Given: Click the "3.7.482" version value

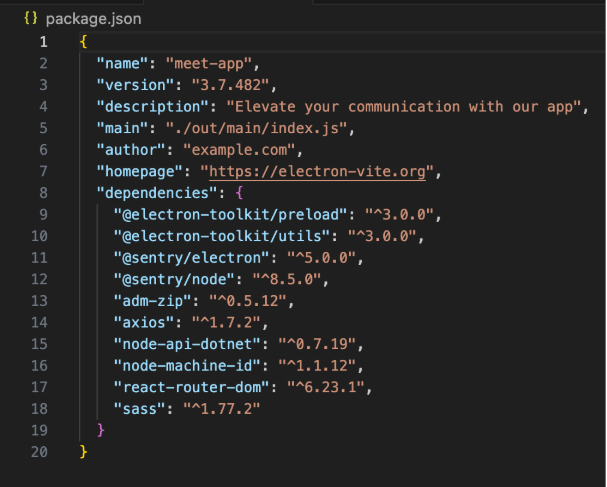Looking at the screenshot, I should pyautogui.click(x=231, y=85).
